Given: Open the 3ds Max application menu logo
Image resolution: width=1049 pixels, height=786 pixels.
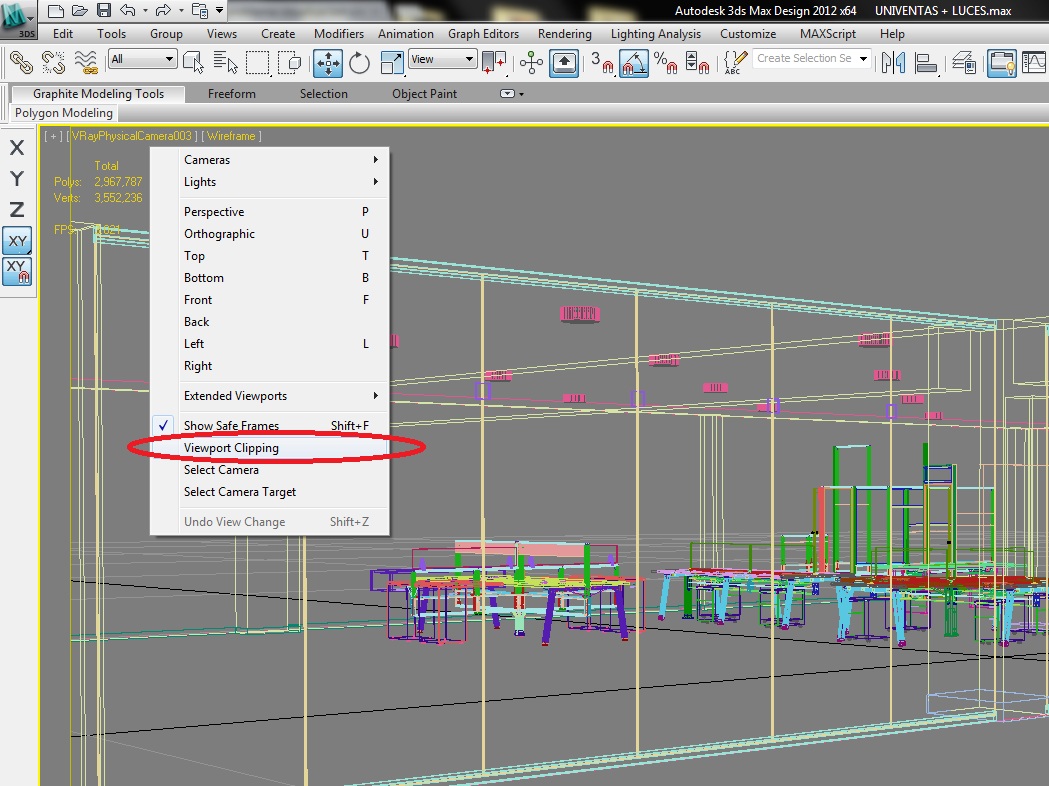Looking at the screenshot, I should pos(17,19).
